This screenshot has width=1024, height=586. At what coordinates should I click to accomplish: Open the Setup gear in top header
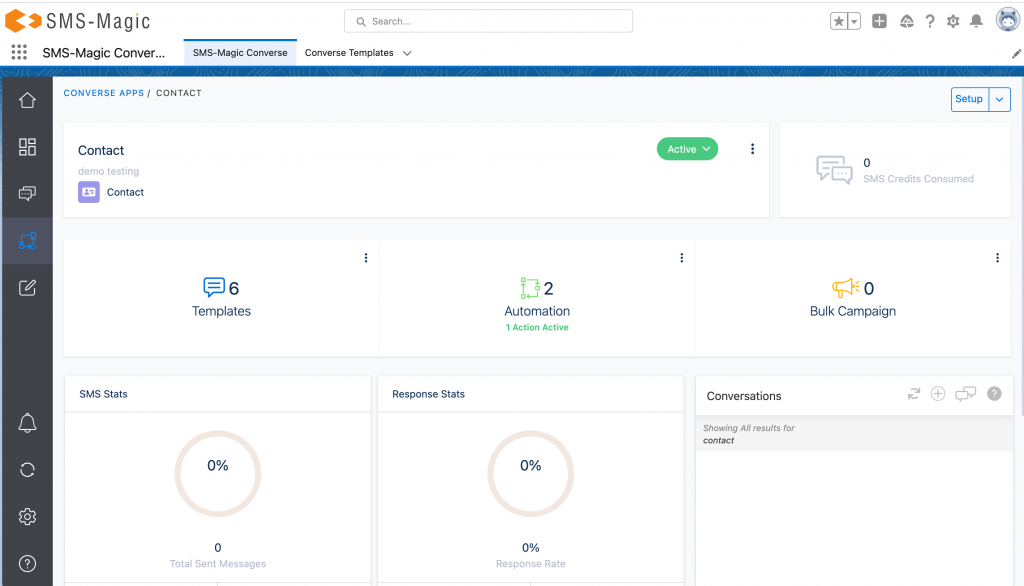953,22
